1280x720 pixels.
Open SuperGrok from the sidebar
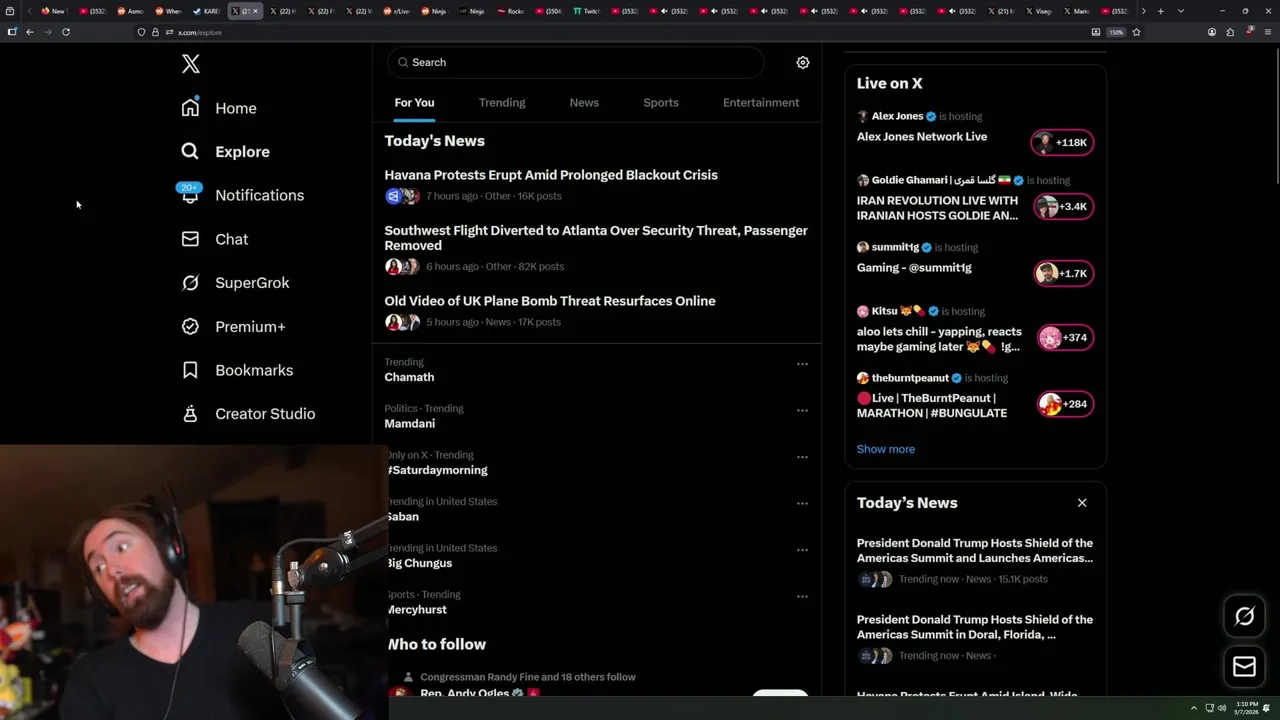pyautogui.click(x=235, y=283)
